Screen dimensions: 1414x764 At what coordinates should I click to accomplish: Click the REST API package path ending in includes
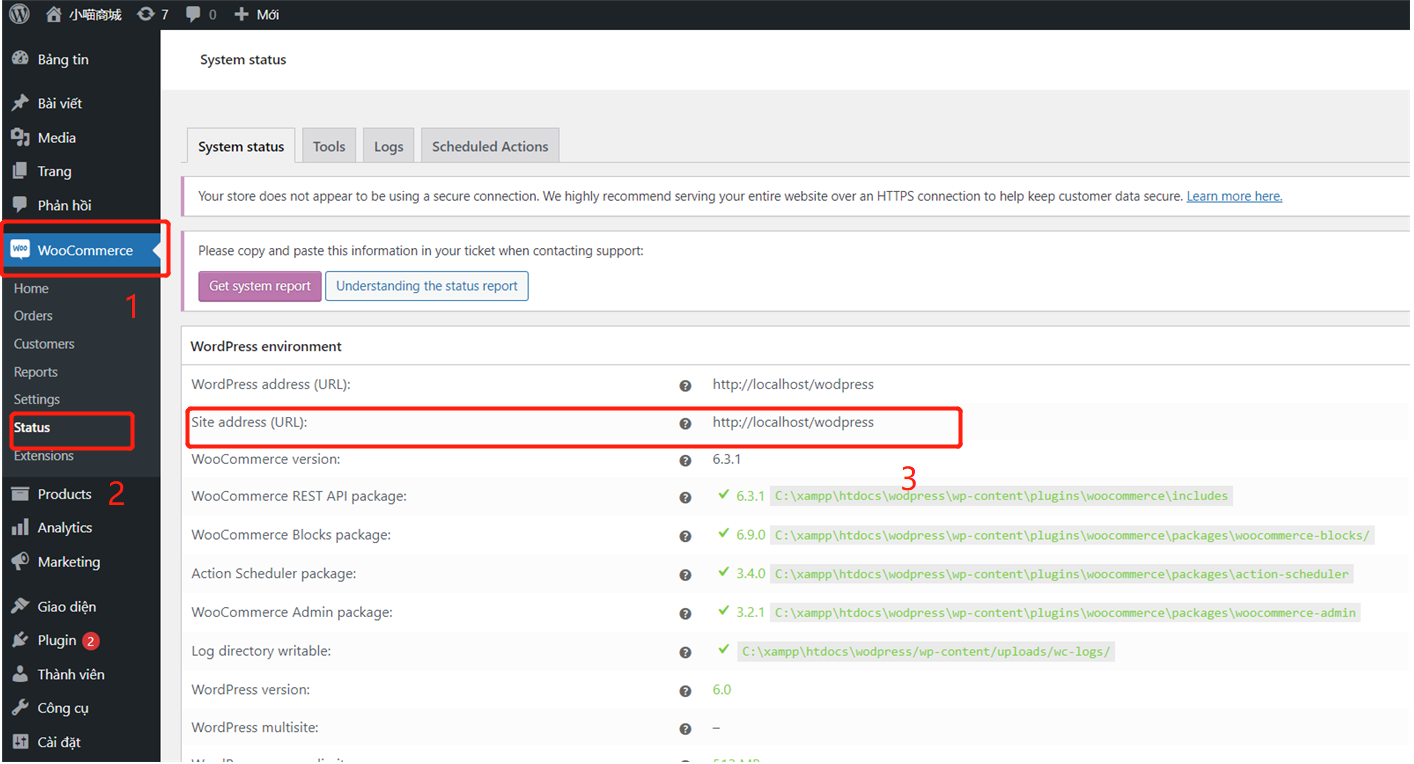tap(1001, 496)
